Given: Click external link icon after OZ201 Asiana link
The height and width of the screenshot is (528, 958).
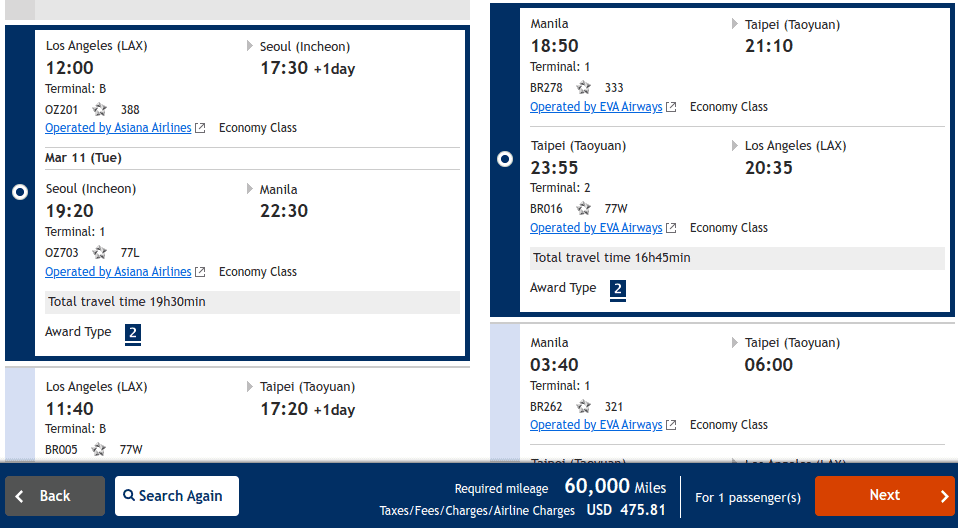Looking at the screenshot, I should pyautogui.click(x=200, y=128).
